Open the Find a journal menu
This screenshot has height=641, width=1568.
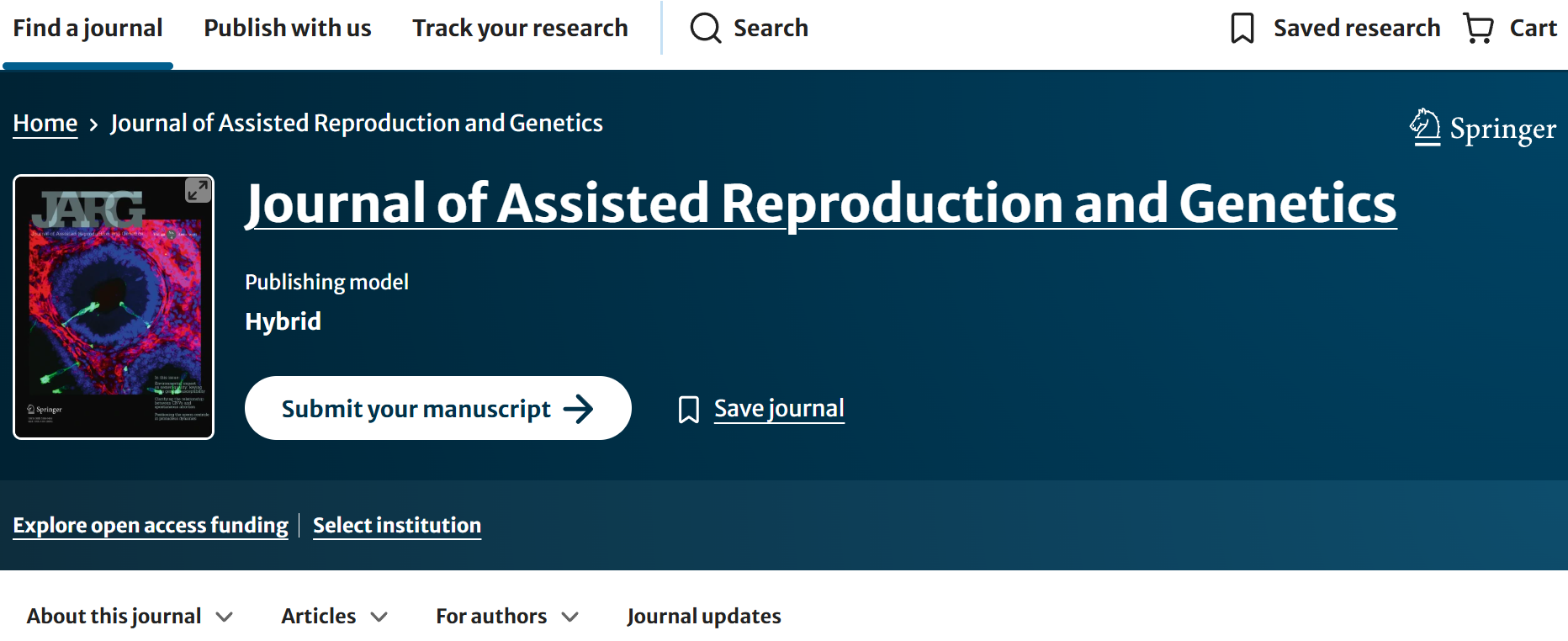(x=87, y=28)
